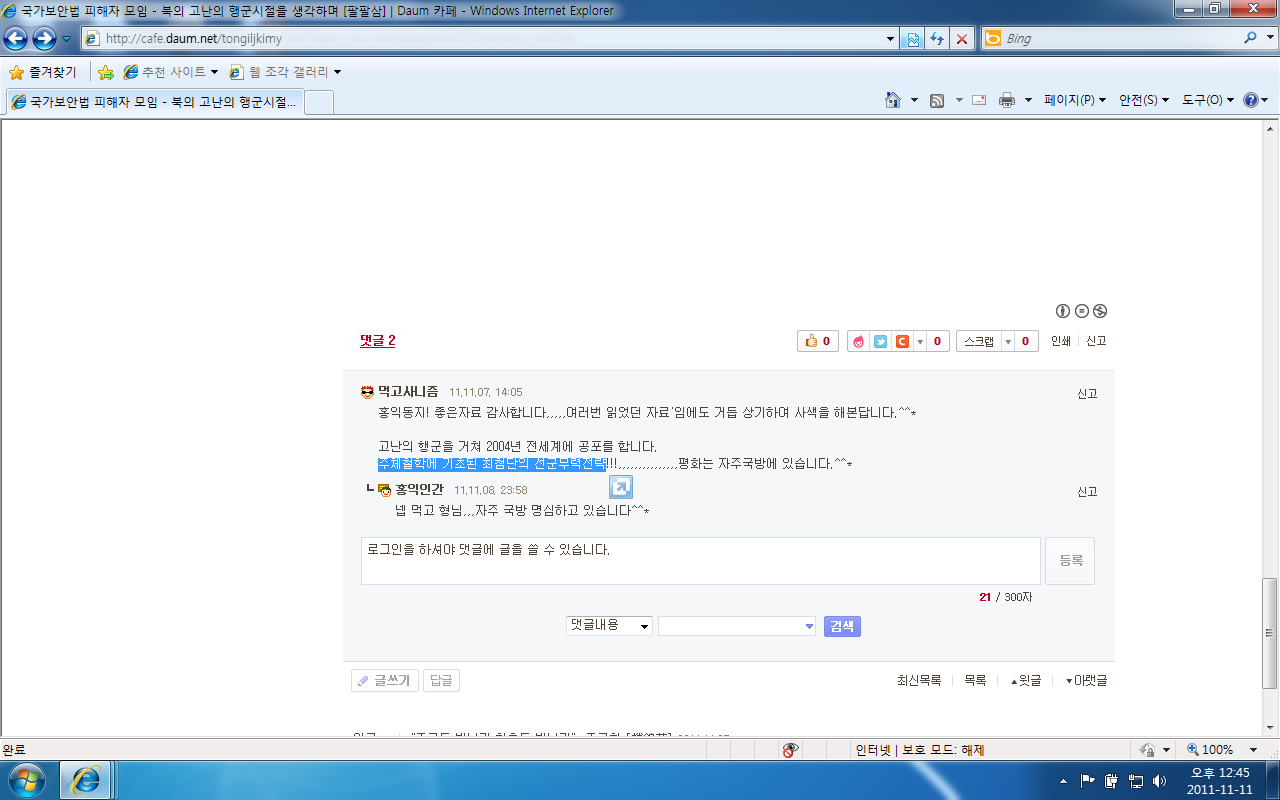Click the orange C share icon
The image size is (1280, 800).
(901, 342)
